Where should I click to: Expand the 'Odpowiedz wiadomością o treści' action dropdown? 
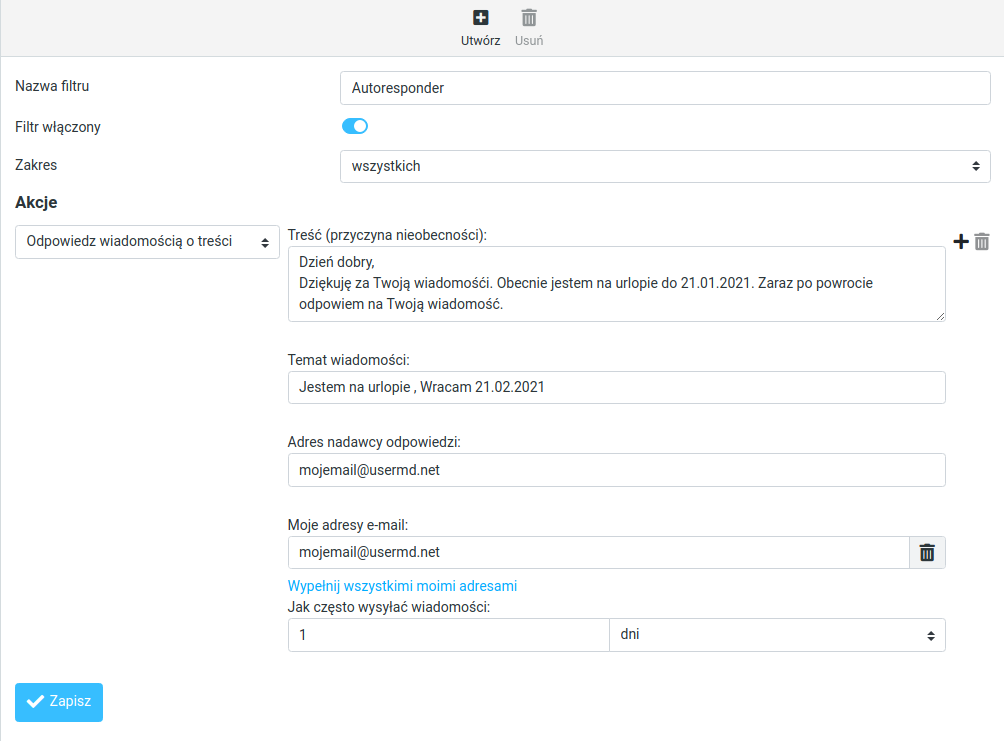(x=147, y=242)
